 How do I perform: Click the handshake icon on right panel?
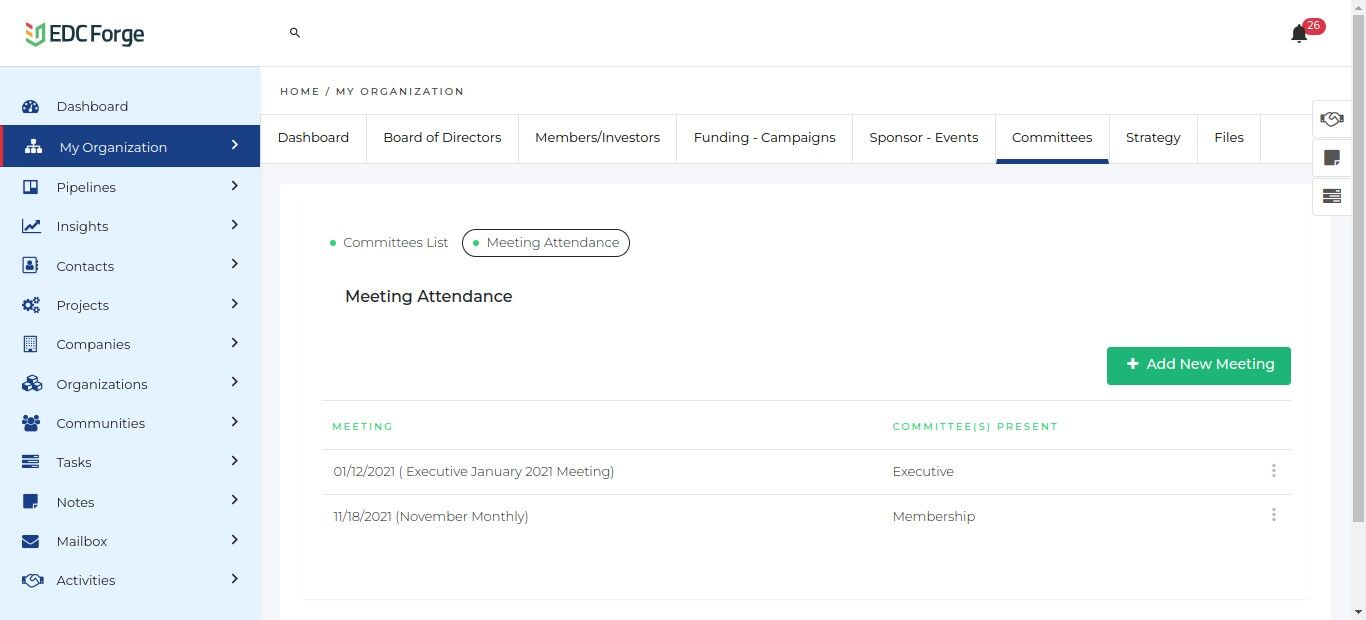(1332, 119)
